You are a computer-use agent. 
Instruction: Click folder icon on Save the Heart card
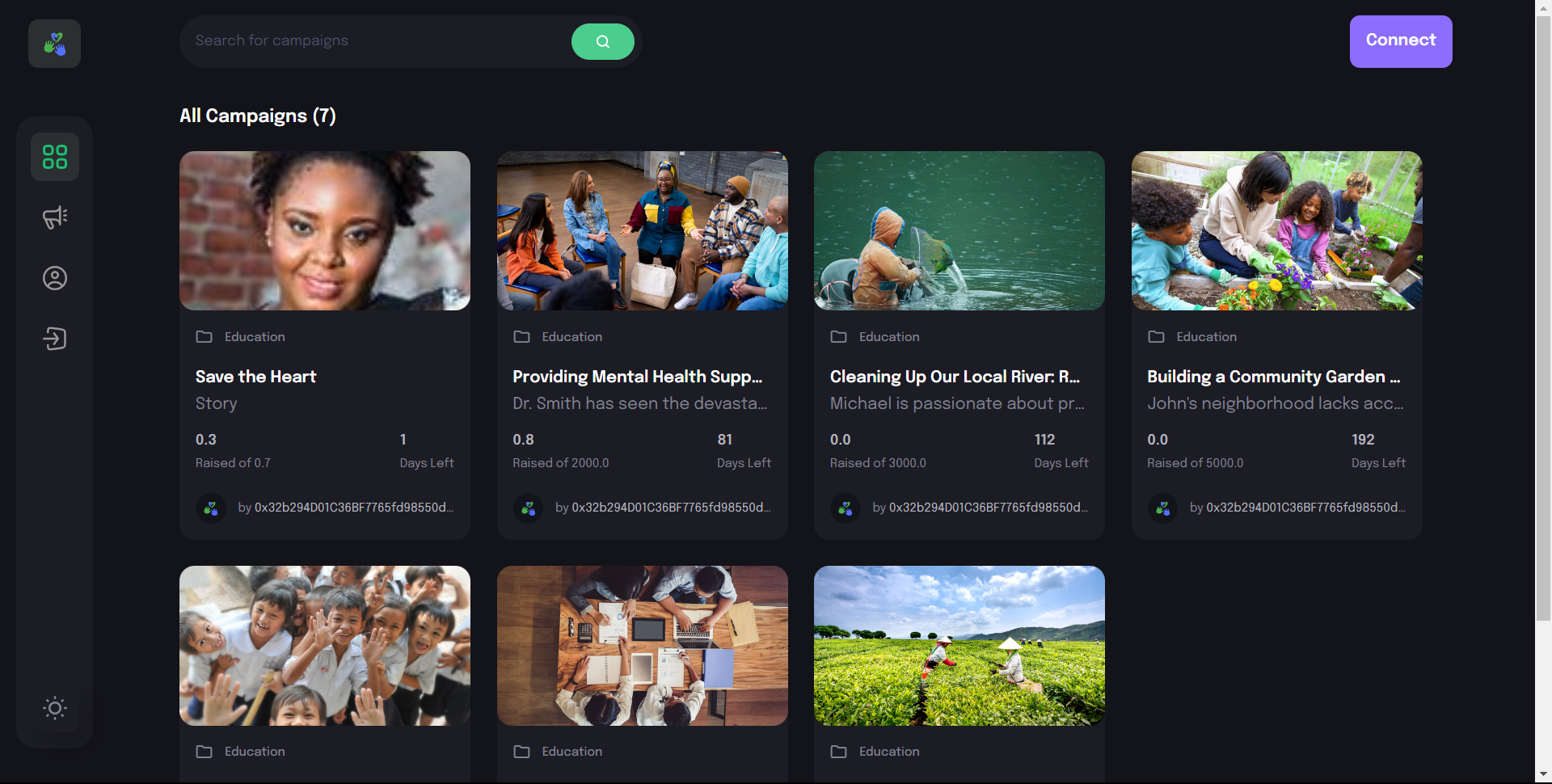click(x=204, y=337)
